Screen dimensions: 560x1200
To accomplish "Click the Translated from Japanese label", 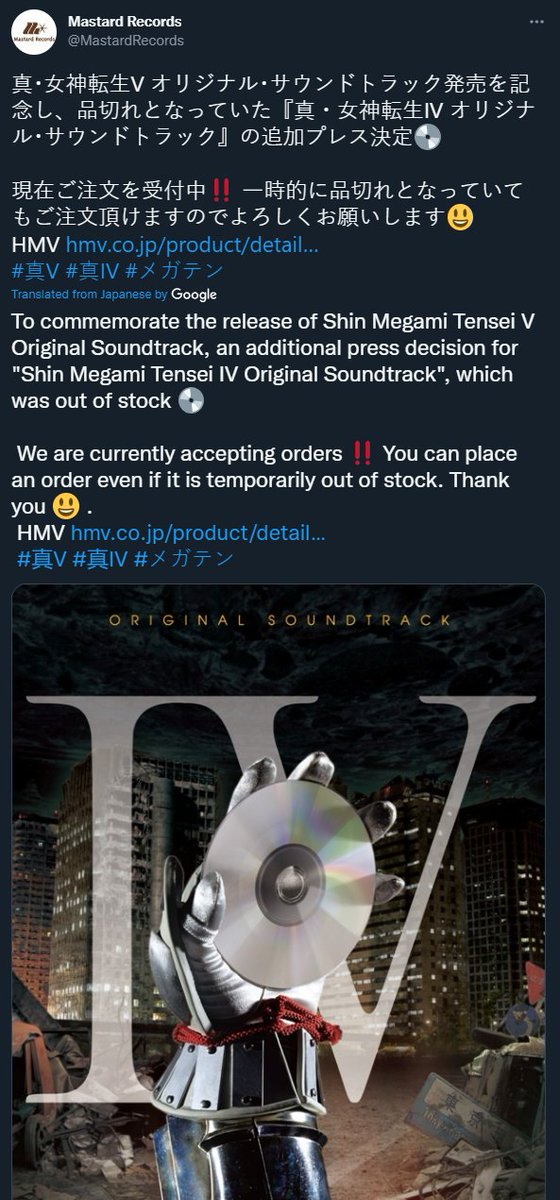I will tap(82, 295).
